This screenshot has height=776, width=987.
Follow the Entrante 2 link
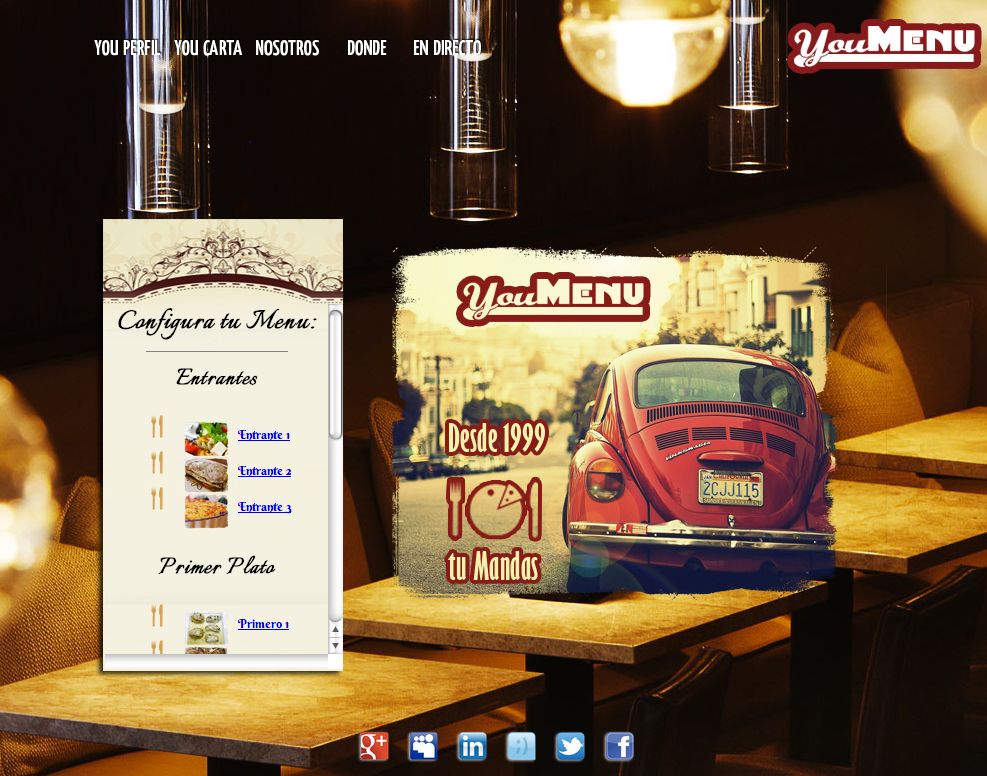(x=264, y=471)
